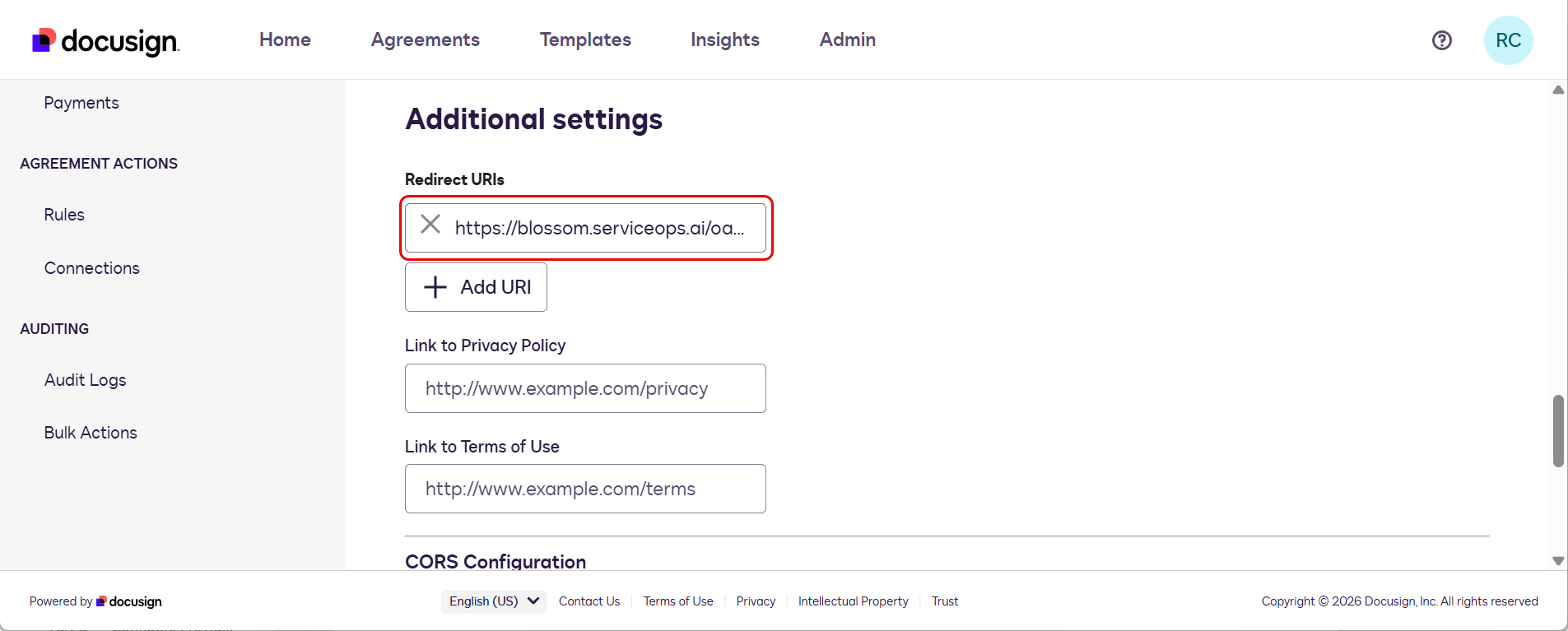Screen dimensions: 1568x631
Task: Open the Terms of Use footer link
Action: coord(678,601)
